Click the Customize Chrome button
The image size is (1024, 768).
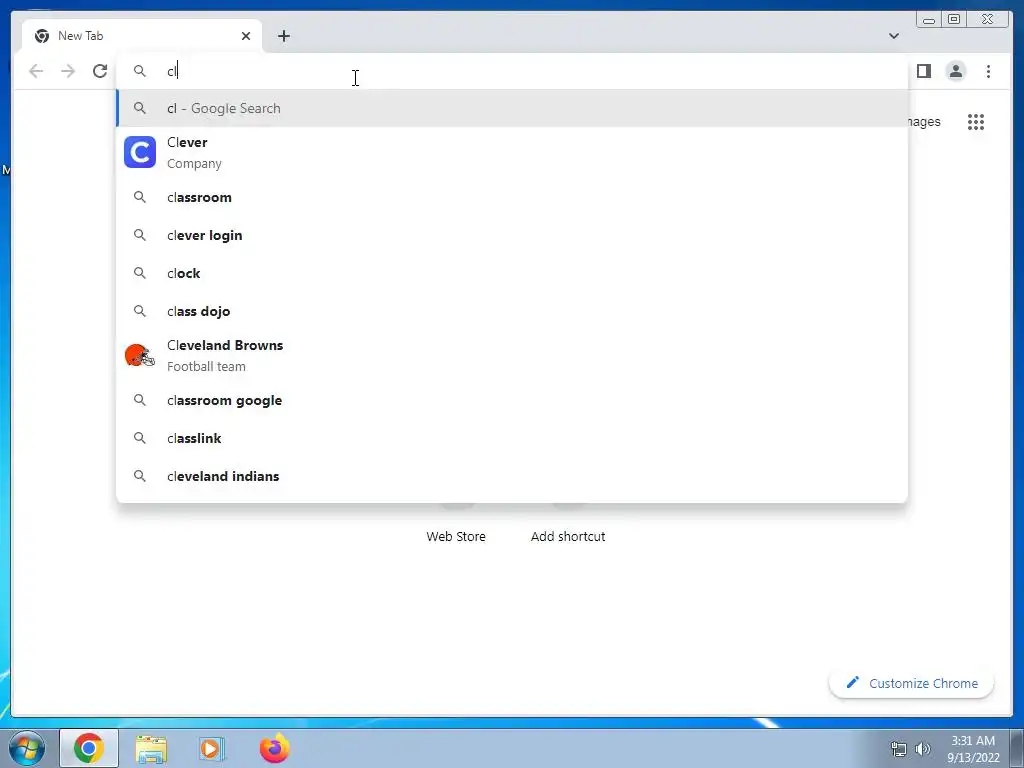[x=912, y=683]
